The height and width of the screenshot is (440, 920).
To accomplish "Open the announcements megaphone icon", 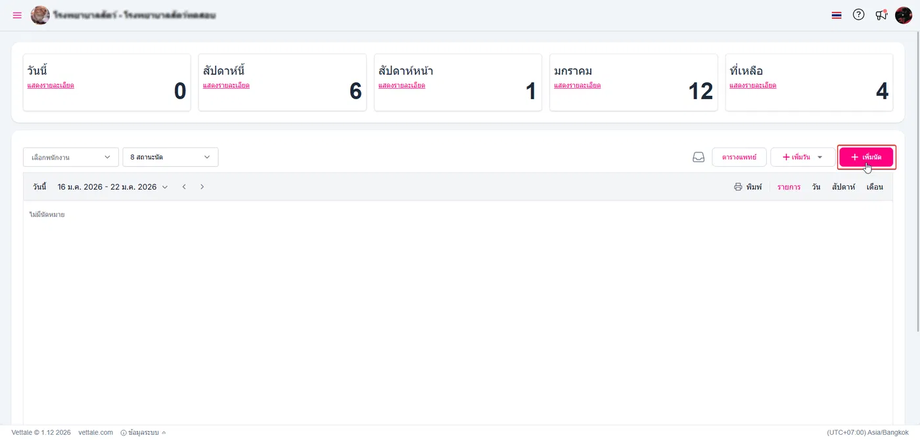I will [881, 15].
